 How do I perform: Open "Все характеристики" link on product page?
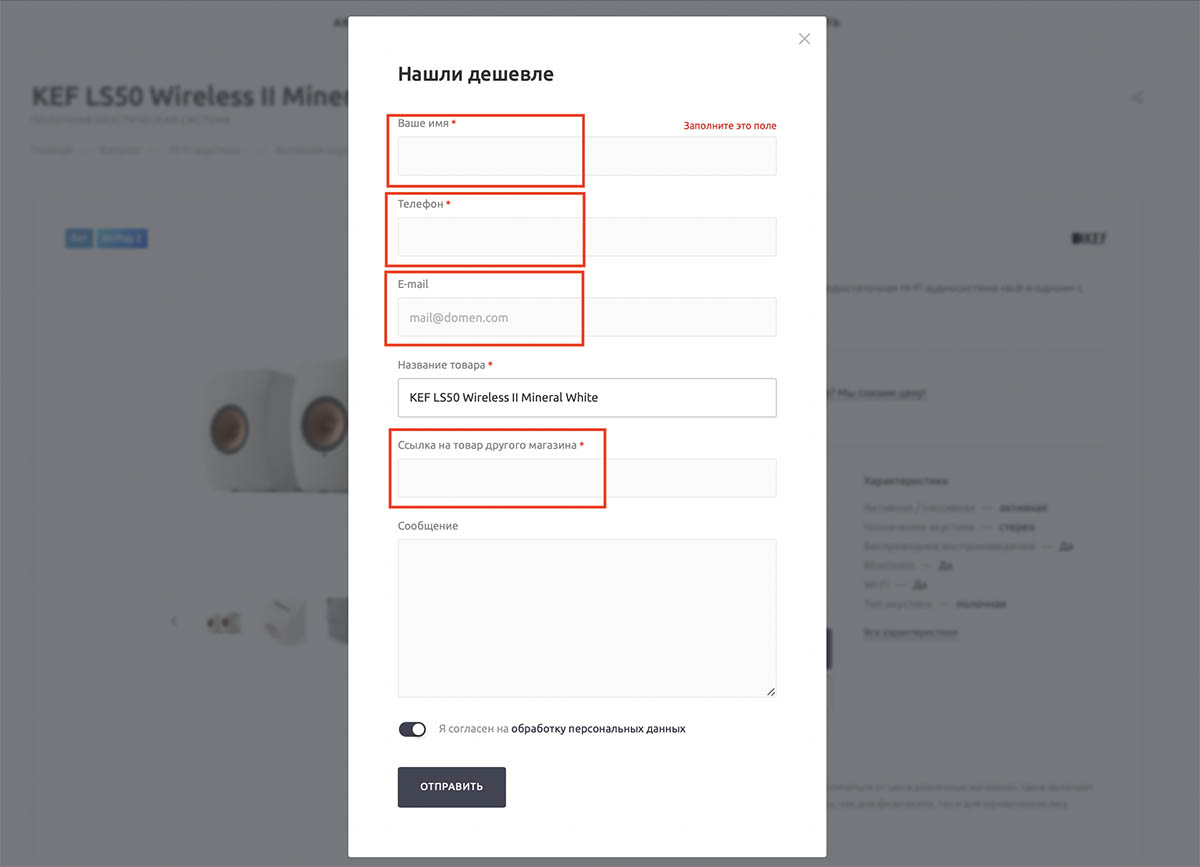tap(910, 632)
